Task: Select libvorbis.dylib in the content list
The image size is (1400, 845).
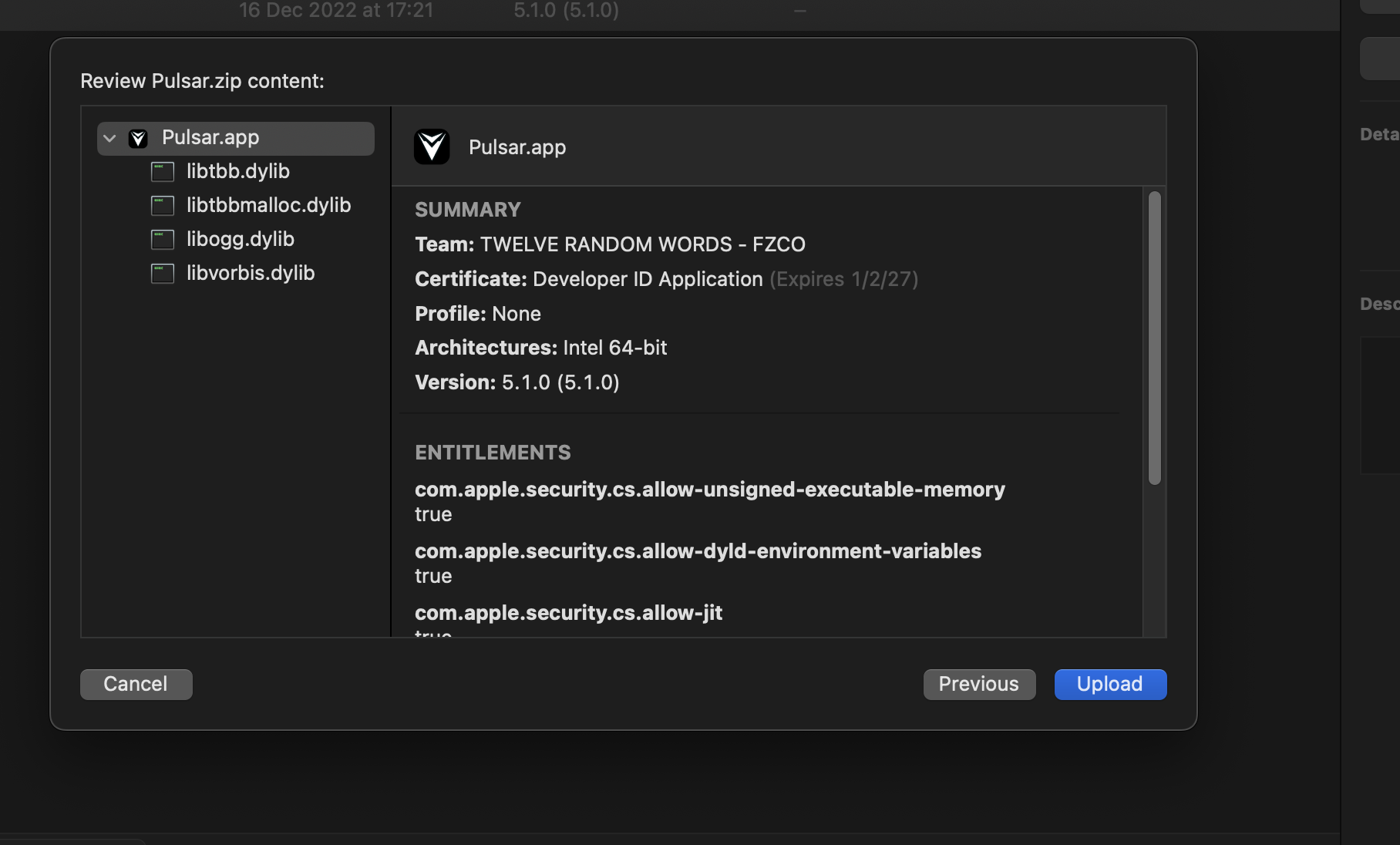Action: tap(250, 273)
